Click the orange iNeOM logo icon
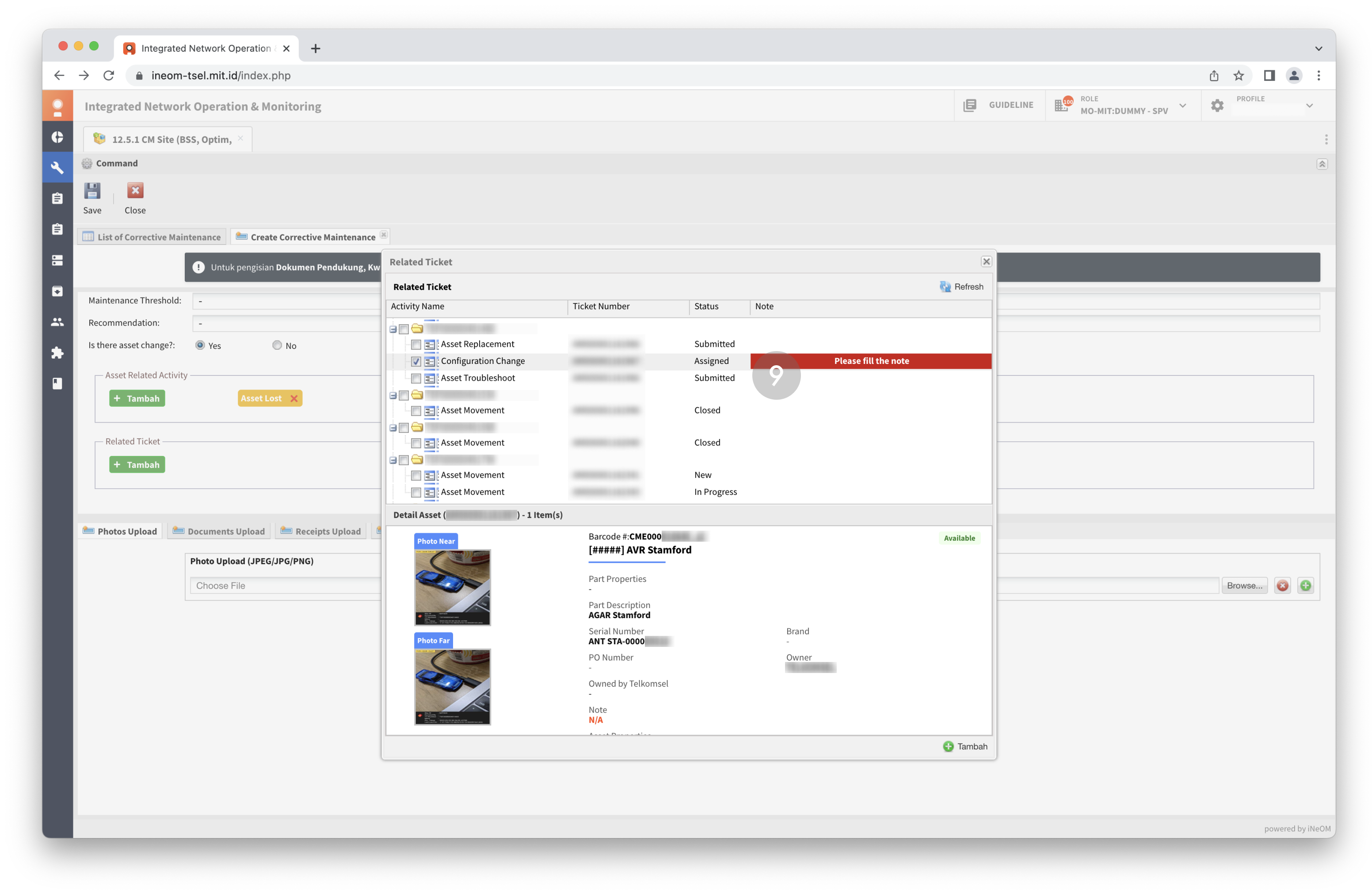Viewport: 1372px width, 895px height. (57, 106)
